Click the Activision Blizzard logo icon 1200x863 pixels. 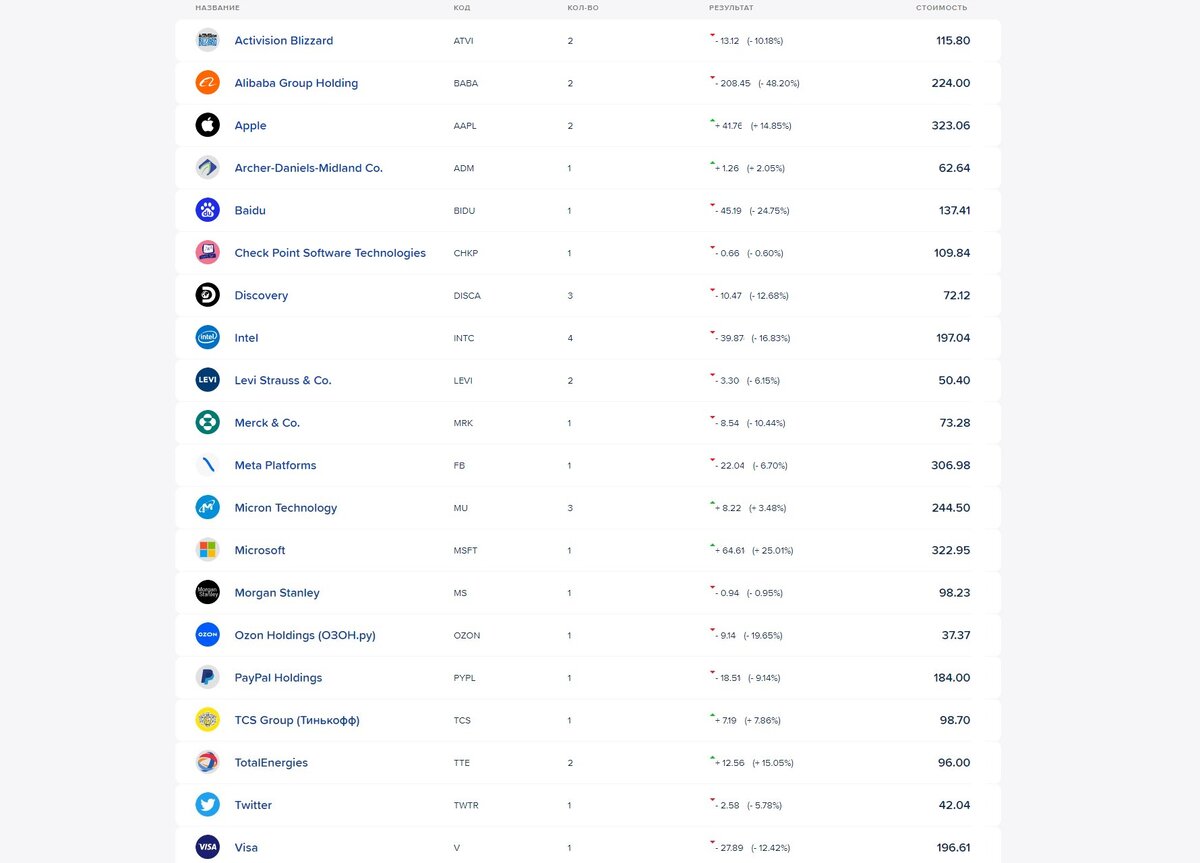click(x=207, y=41)
